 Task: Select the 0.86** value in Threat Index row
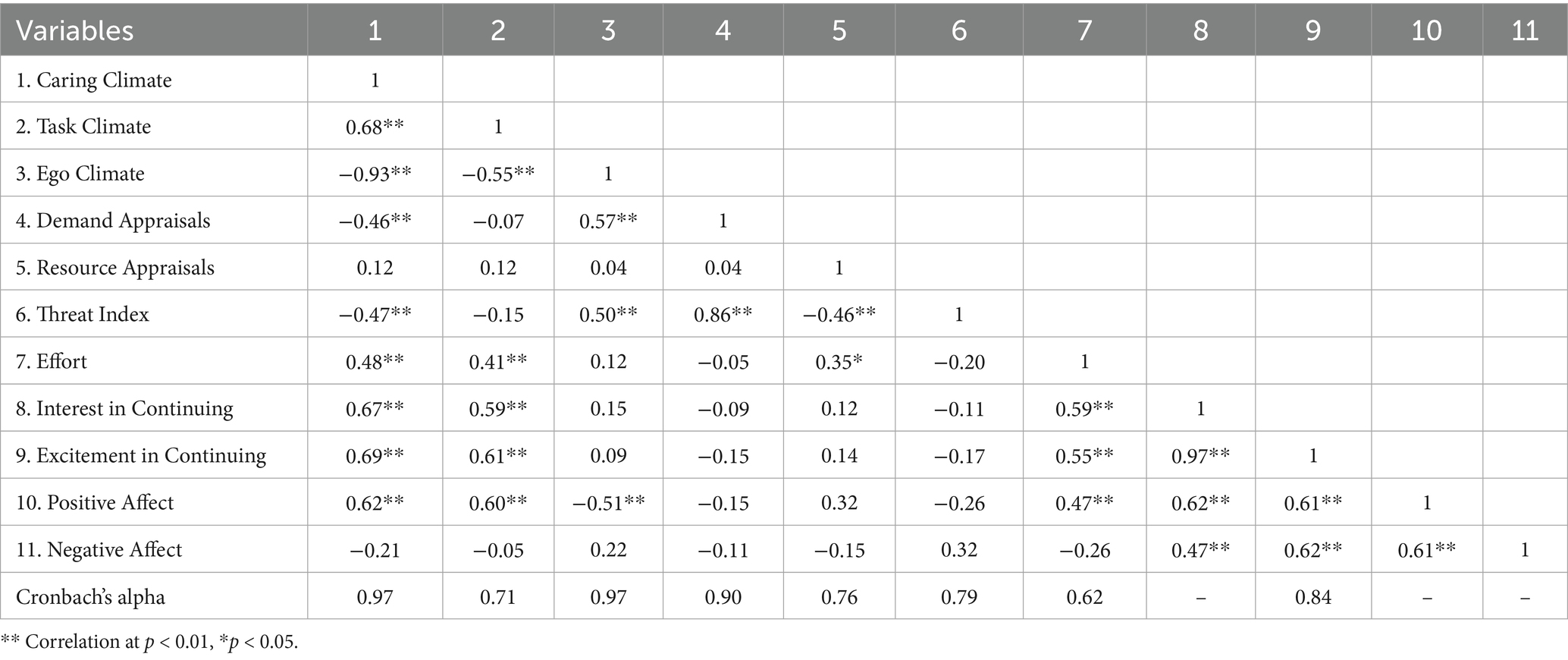click(723, 315)
